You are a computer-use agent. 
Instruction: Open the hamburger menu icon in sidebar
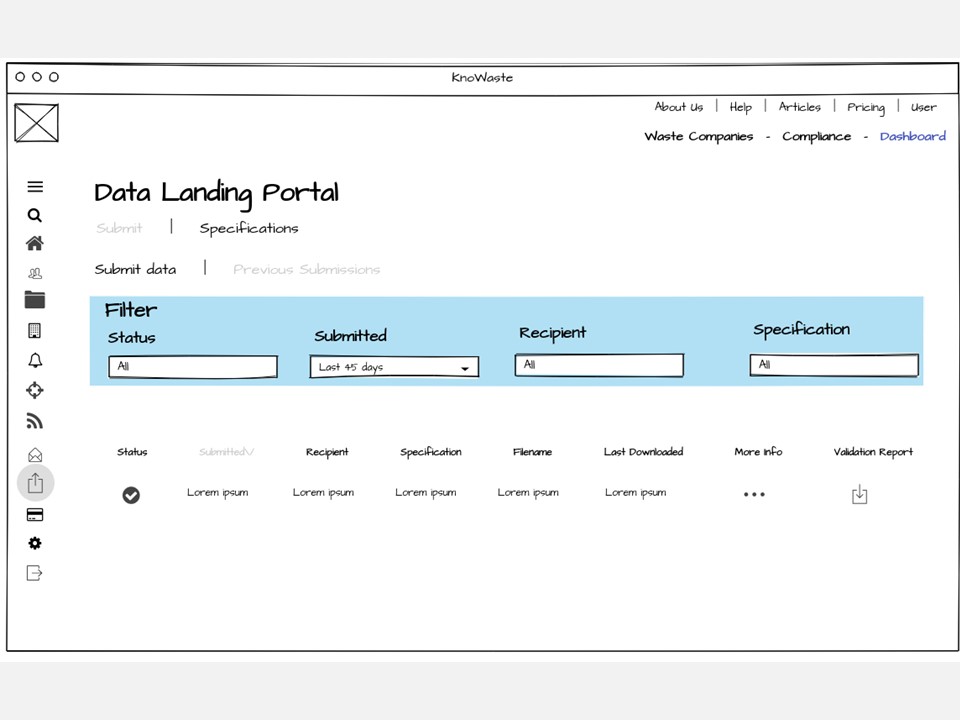35,187
